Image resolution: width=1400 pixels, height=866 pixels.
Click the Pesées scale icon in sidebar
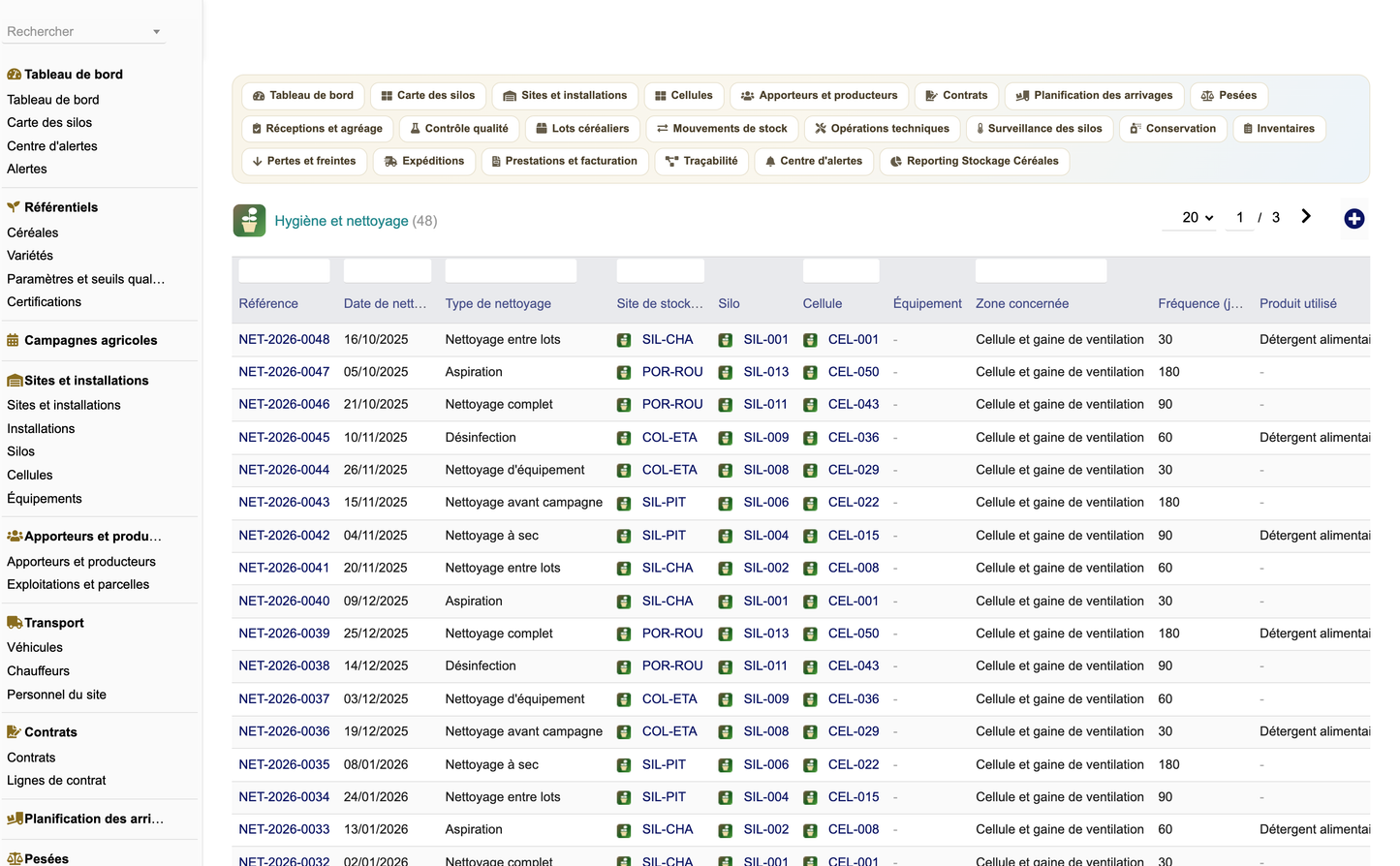tap(15, 859)
